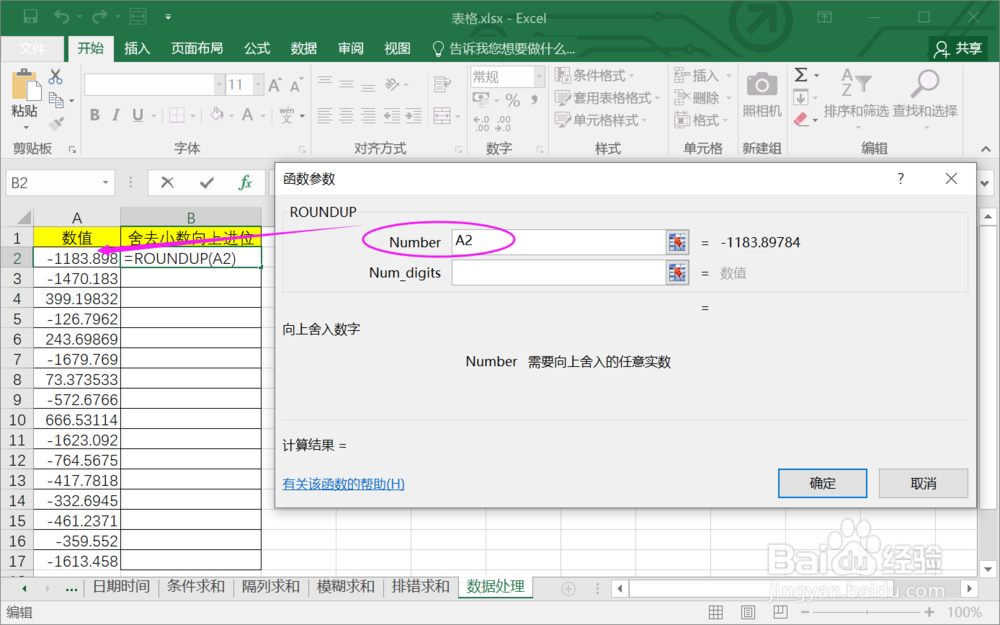Toggle Underline formatting

pos(137,115)
